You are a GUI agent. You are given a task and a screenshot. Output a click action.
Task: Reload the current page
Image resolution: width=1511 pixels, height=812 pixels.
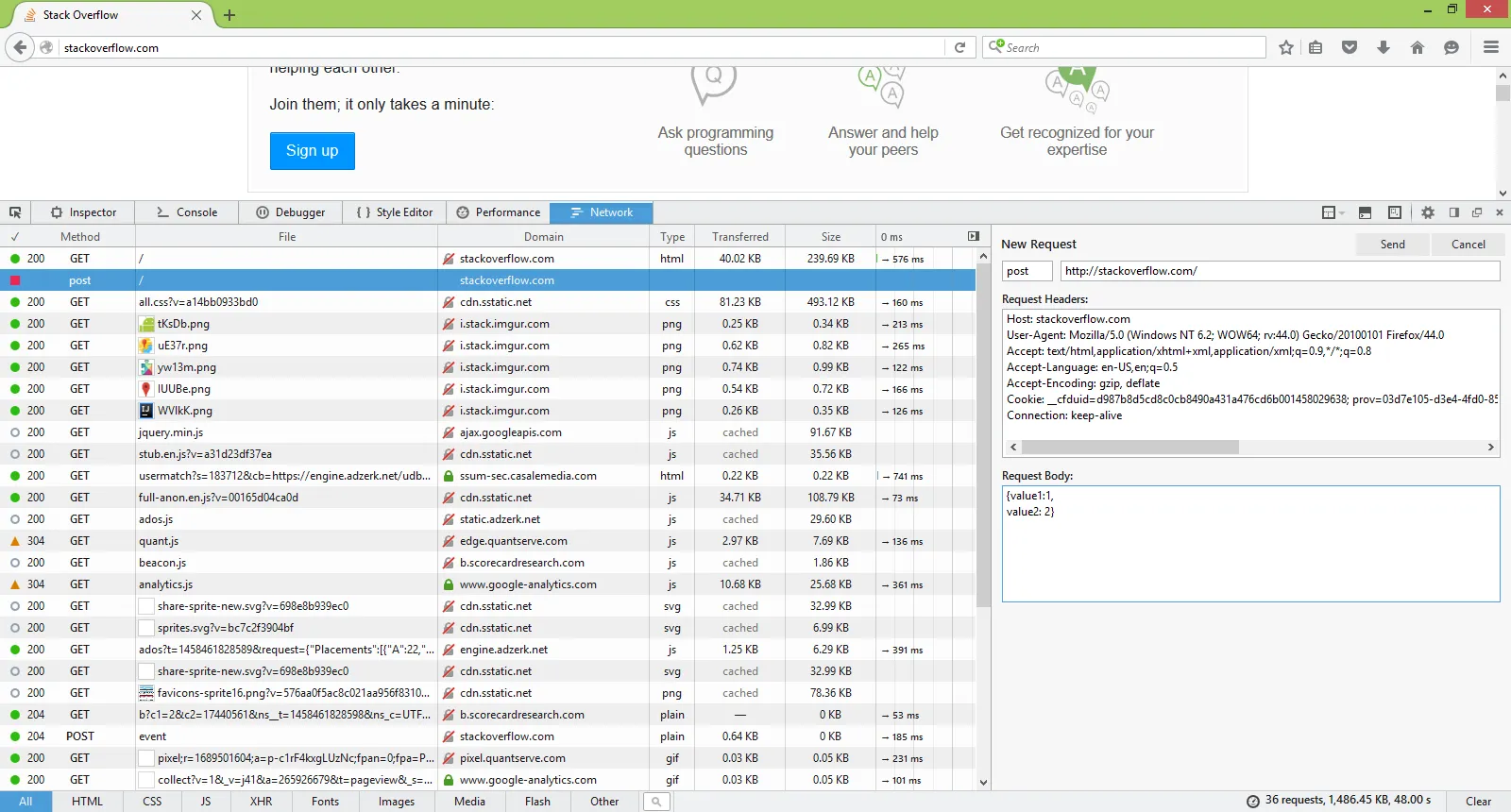coord(959,47)
